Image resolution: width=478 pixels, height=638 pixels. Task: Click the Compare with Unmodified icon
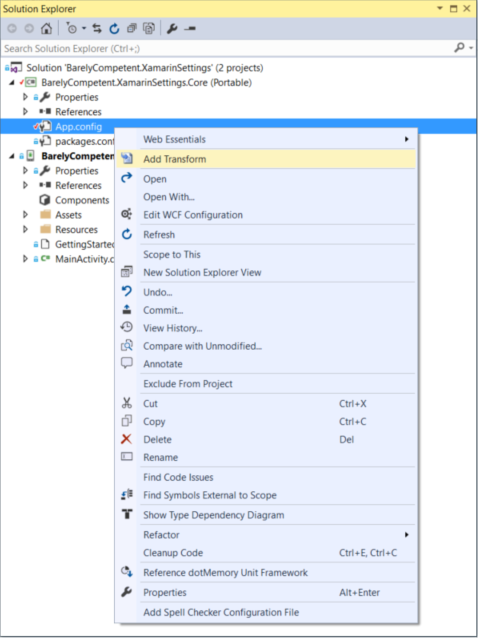tap(127, 346)
